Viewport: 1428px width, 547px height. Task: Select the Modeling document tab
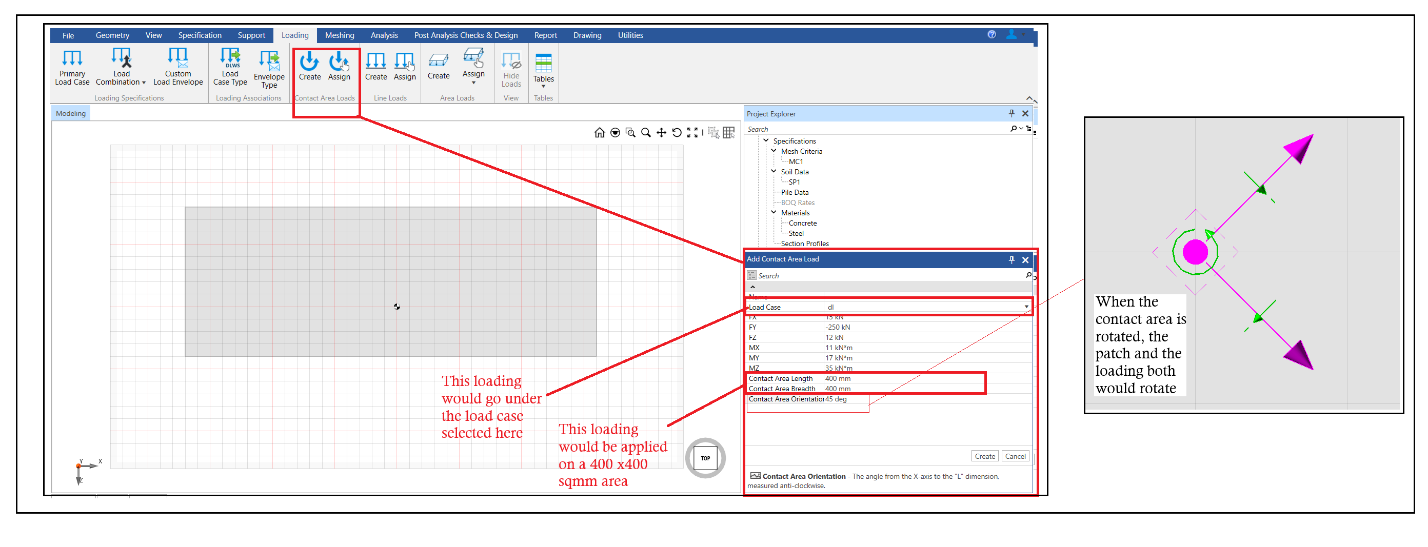coord(71,113)
